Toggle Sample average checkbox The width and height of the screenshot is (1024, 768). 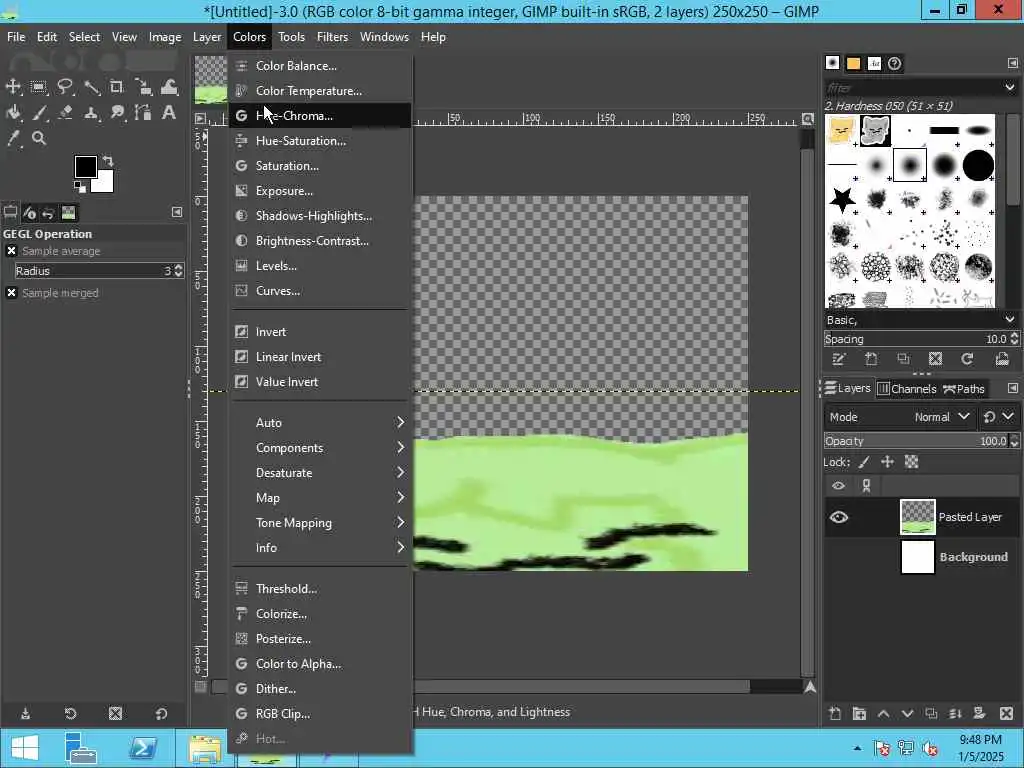tap(11, 251)
